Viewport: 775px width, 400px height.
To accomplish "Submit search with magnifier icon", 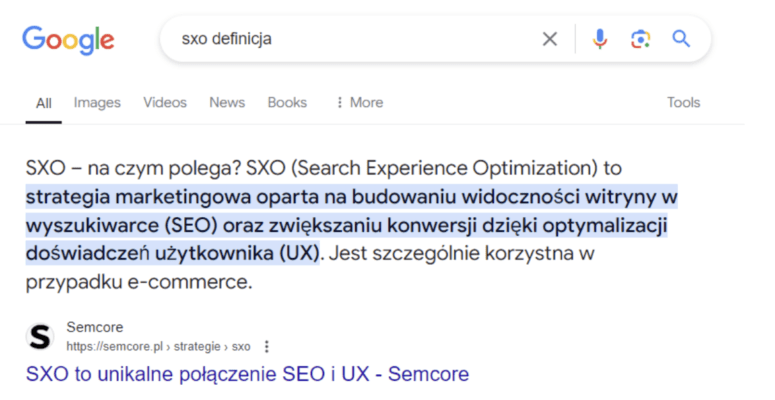I will 681,39.
